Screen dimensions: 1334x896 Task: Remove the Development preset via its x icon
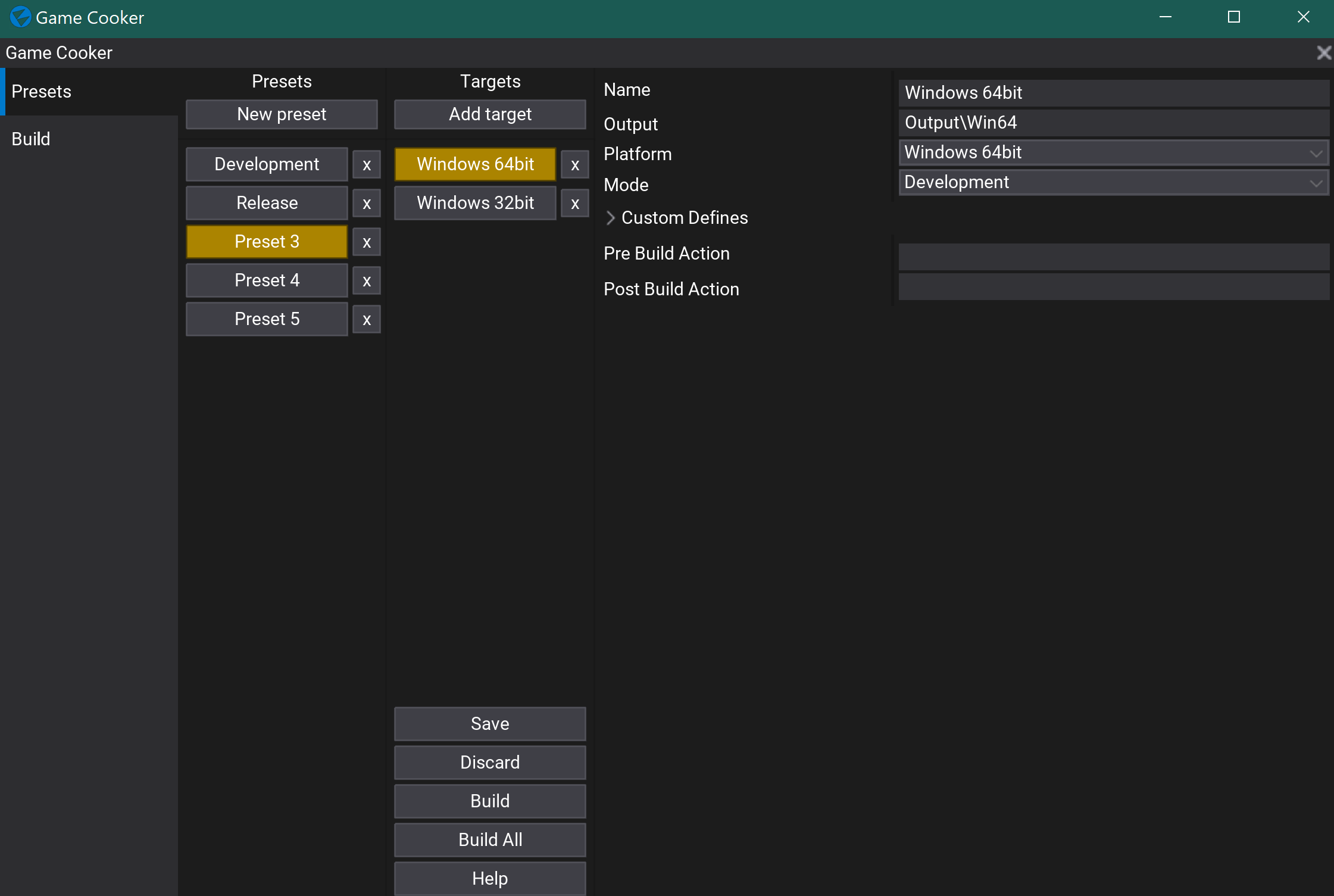pyautogui.click(x=366, y=164)
